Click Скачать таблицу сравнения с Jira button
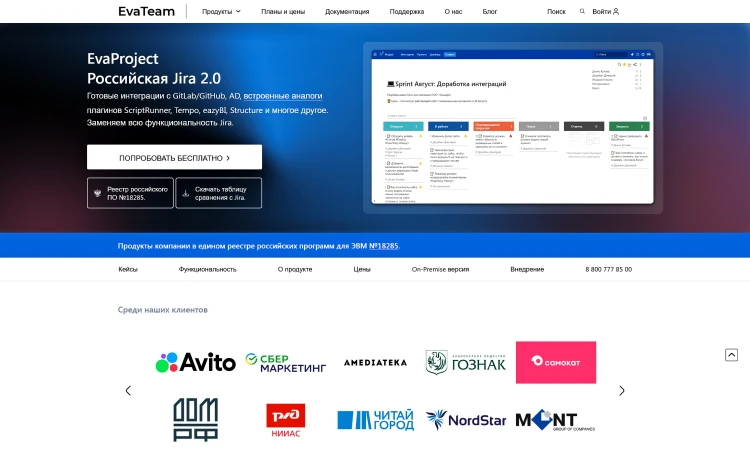The height and width of the screenshot is (463, 750). click(x=219, y=193)
